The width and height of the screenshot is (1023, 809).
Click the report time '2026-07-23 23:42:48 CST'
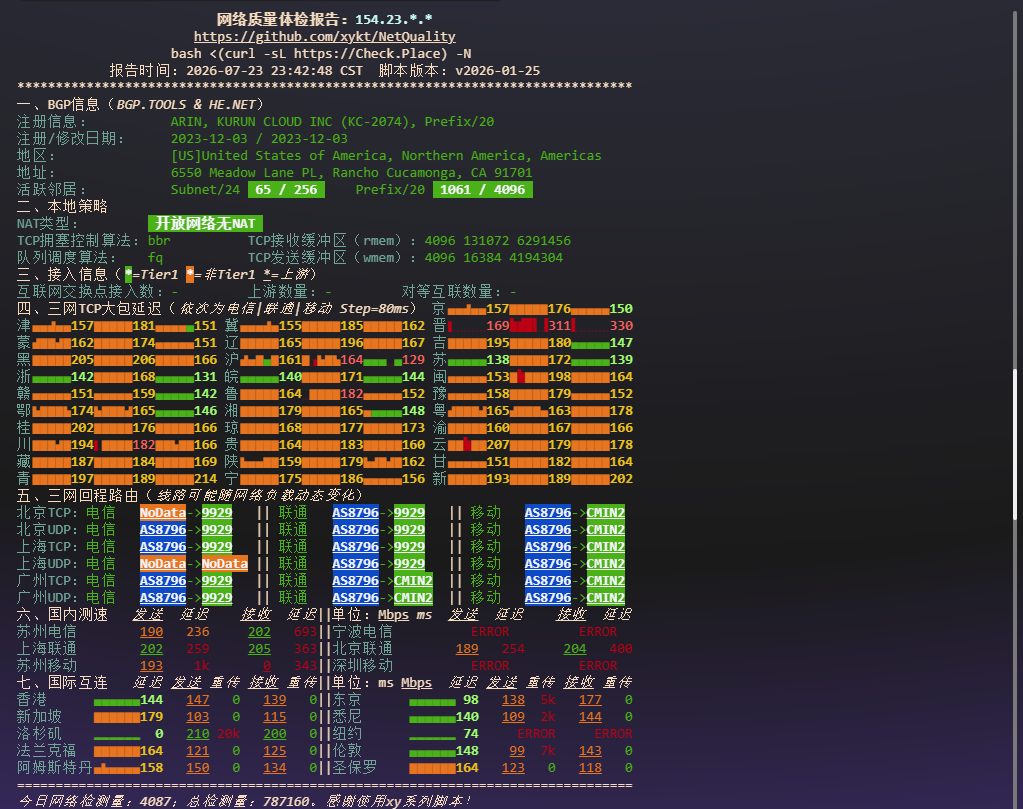pyautogui.click(x=274, y=70)
